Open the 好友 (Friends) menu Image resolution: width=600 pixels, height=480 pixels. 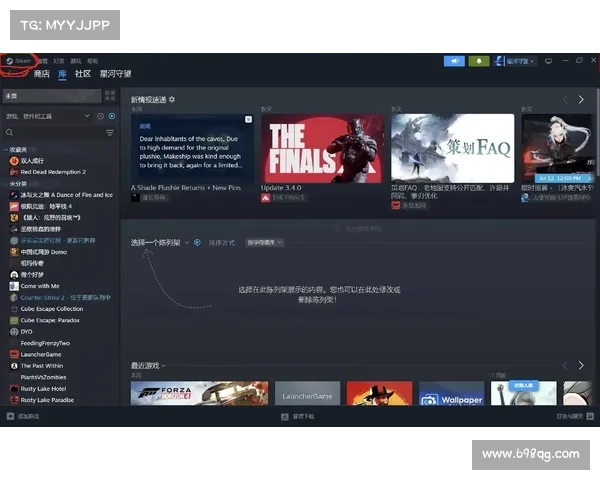(x=59, y=61)
